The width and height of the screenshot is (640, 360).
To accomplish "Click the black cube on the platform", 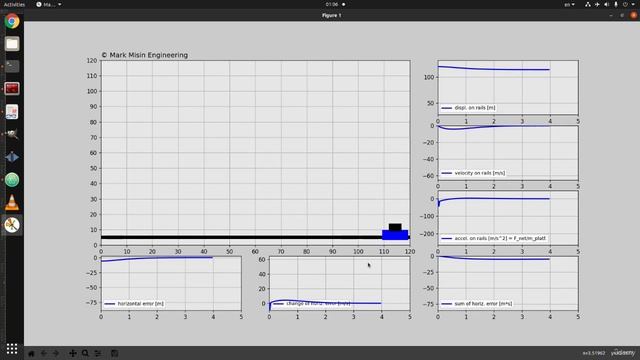I will (395, 227).
